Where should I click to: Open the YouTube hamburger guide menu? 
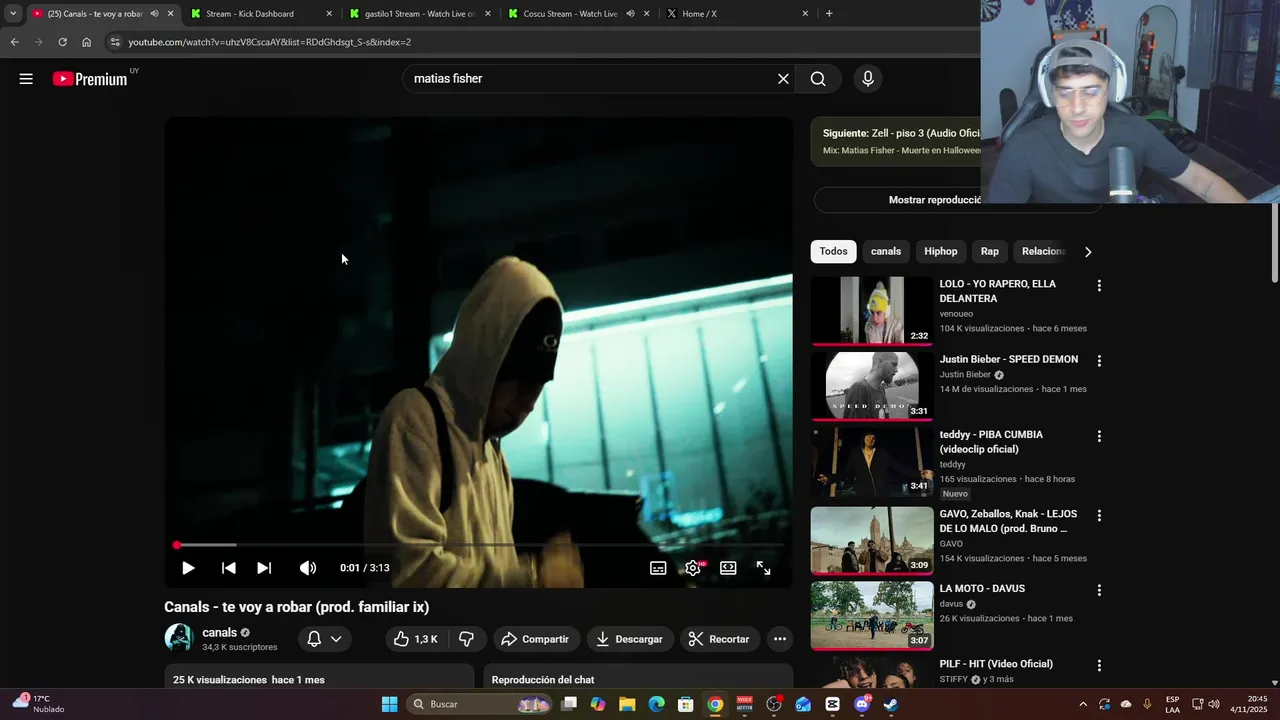coord(26,79)
